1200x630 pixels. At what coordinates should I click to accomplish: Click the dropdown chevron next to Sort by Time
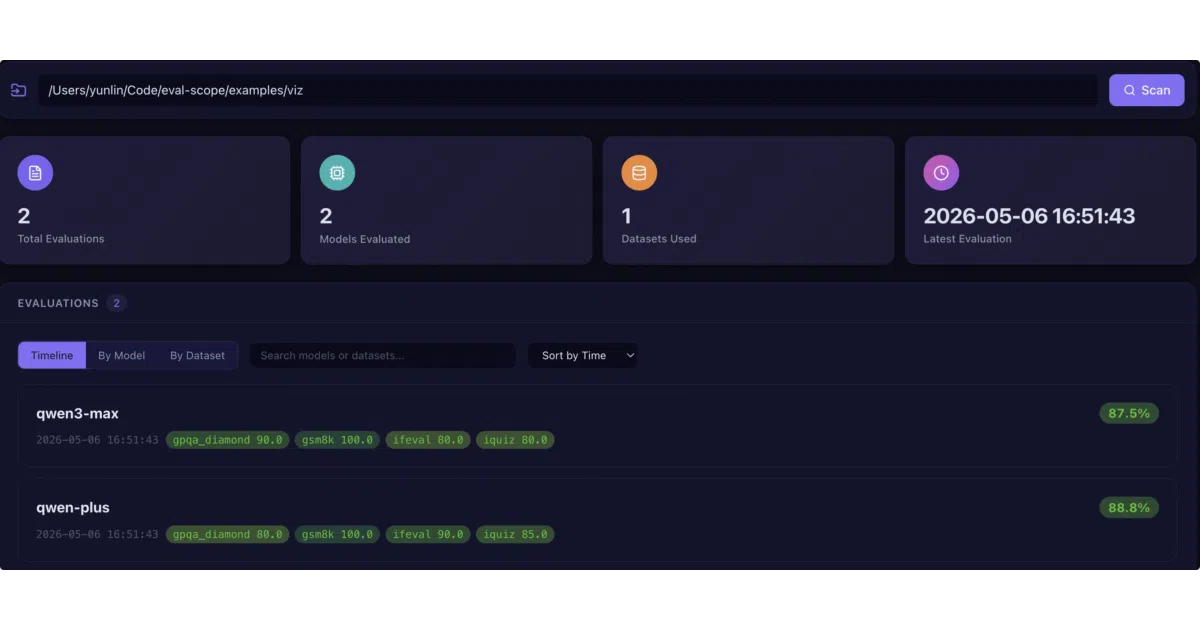[630, 355]
